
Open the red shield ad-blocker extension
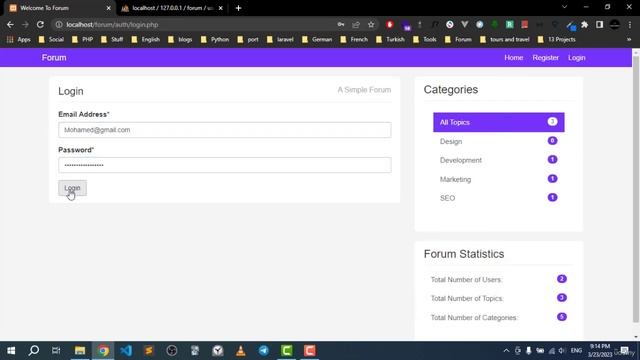pos(390,24)
